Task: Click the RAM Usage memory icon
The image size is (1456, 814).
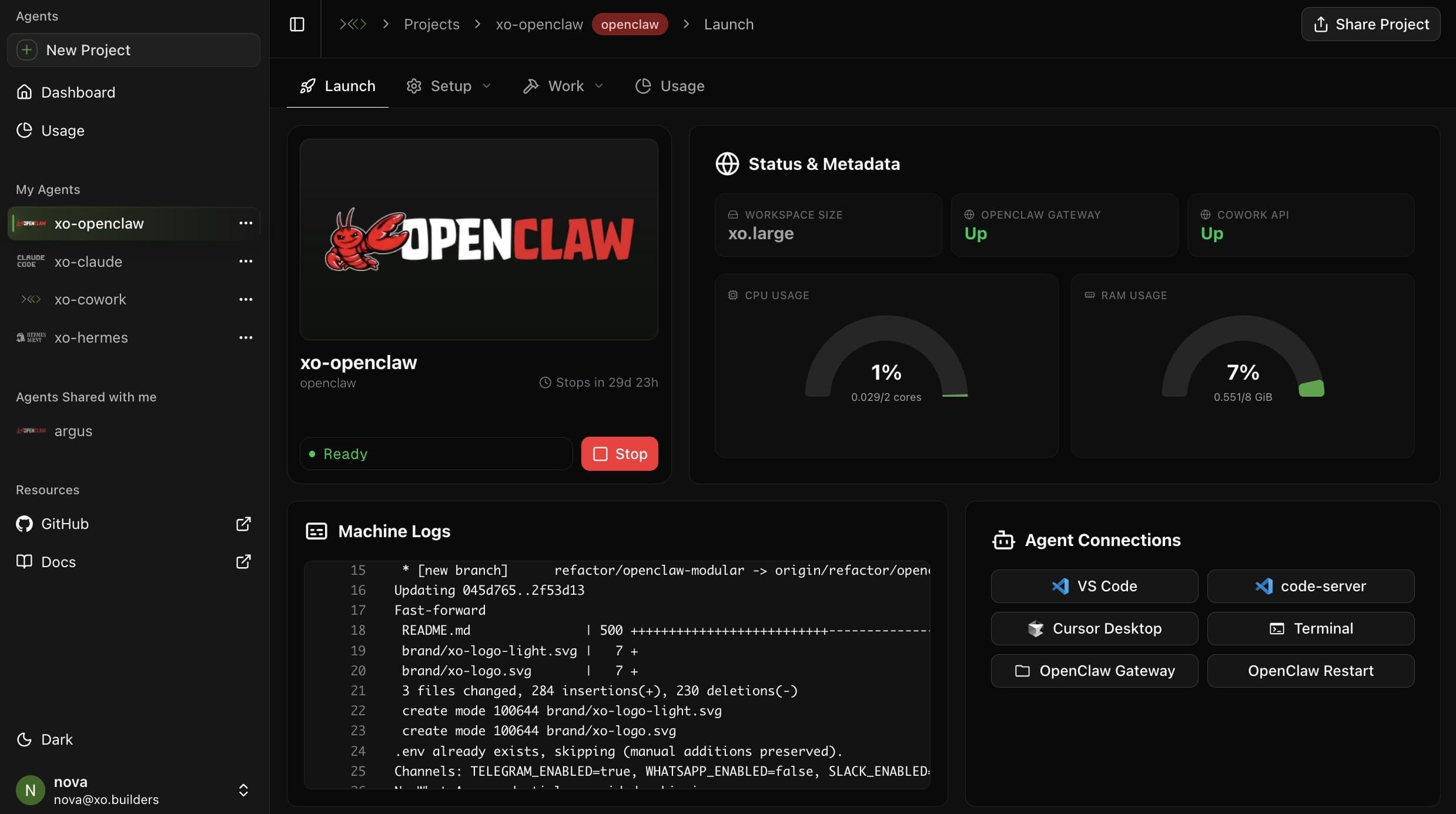Action: point(1089,295)
